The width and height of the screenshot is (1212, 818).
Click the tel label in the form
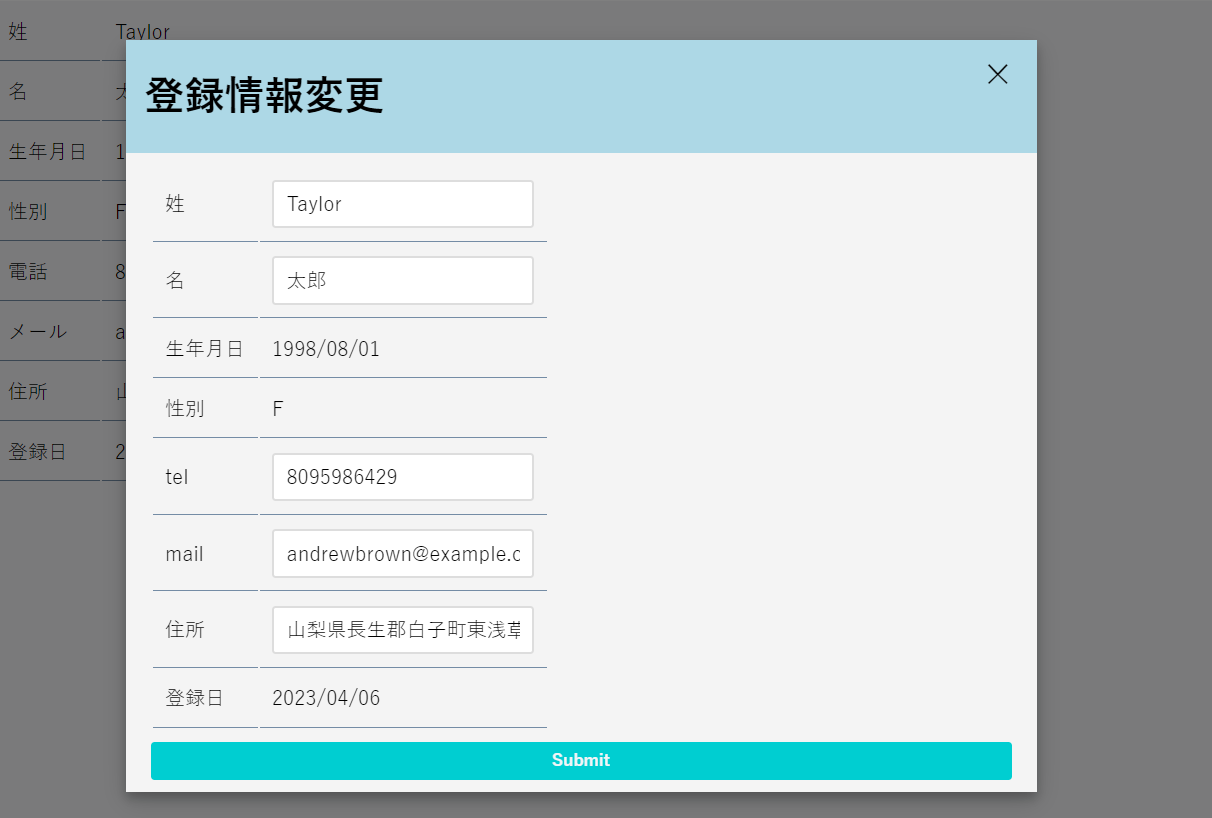pyautogui.click(x=177, y=477)
